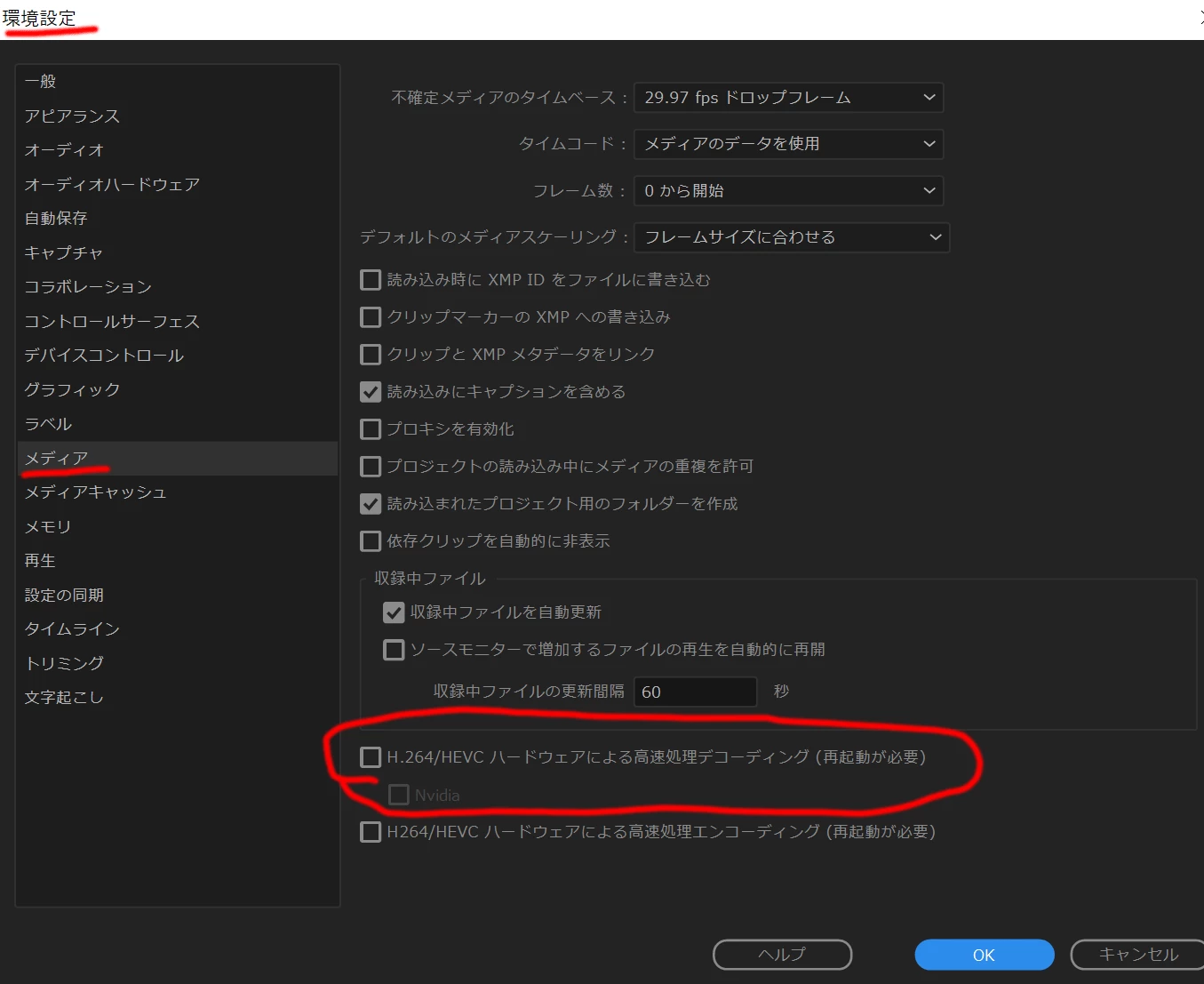The image size is (1204, 984).
Task: Open the オーディオ settings category
Action: pos(178,150)
